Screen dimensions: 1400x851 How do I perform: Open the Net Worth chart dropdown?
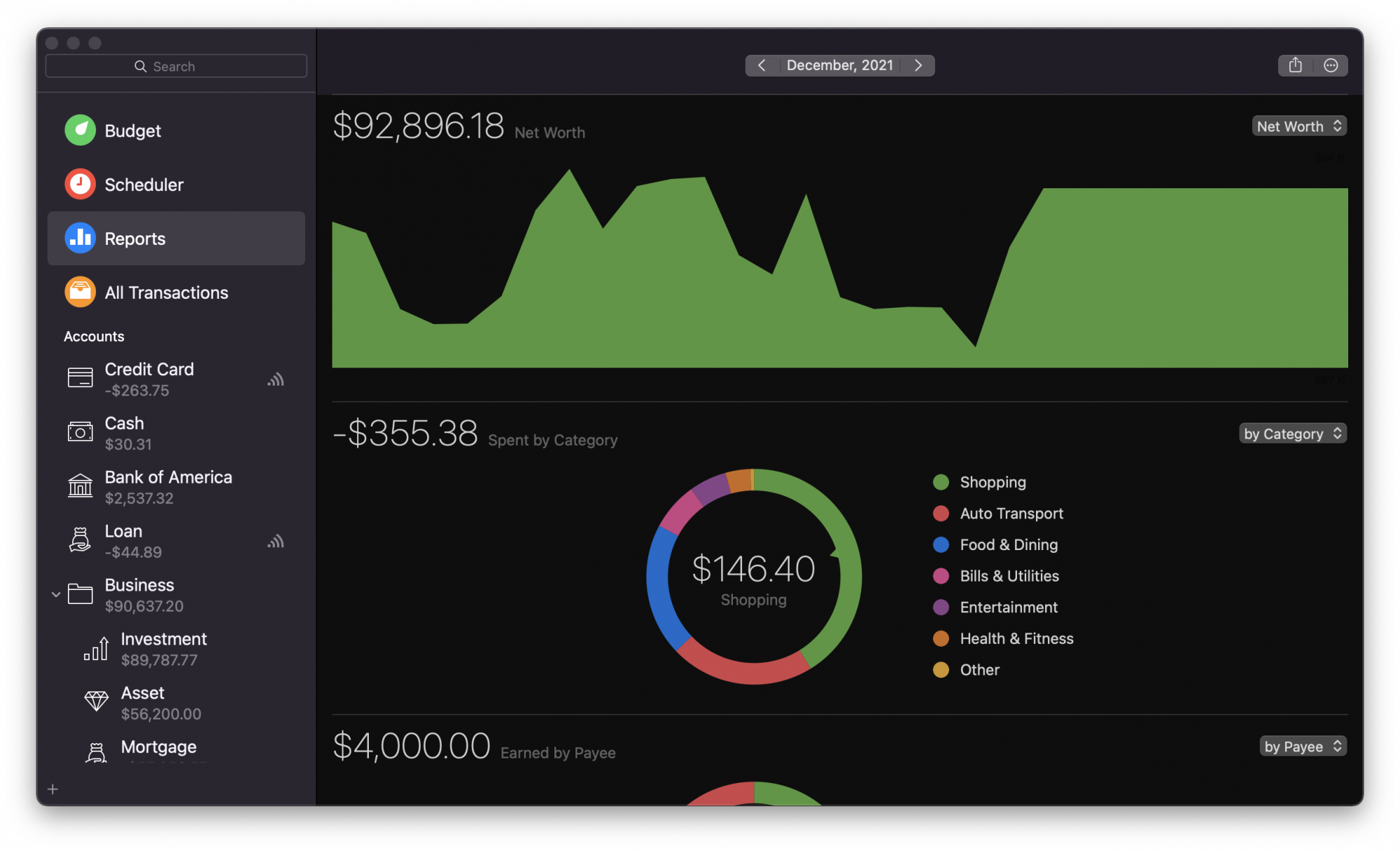point(1298,126)
